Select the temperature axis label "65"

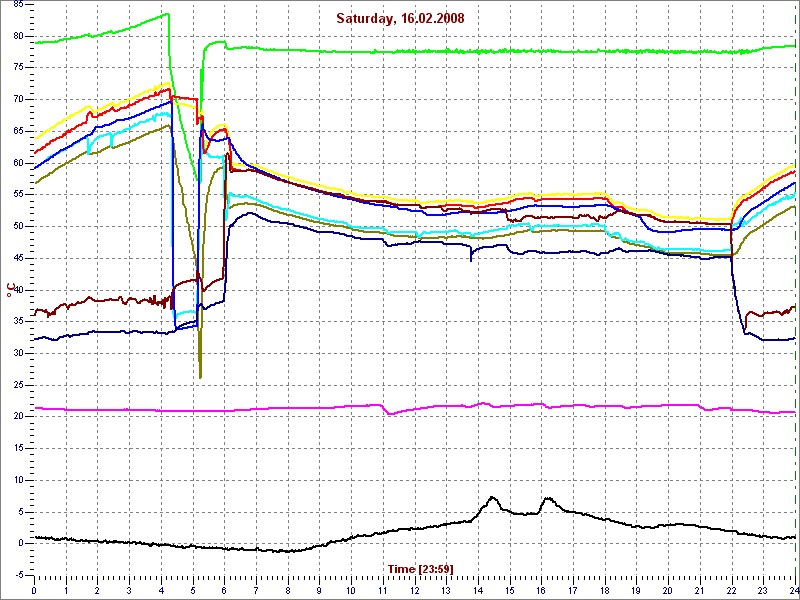click(x=18, y=132)
